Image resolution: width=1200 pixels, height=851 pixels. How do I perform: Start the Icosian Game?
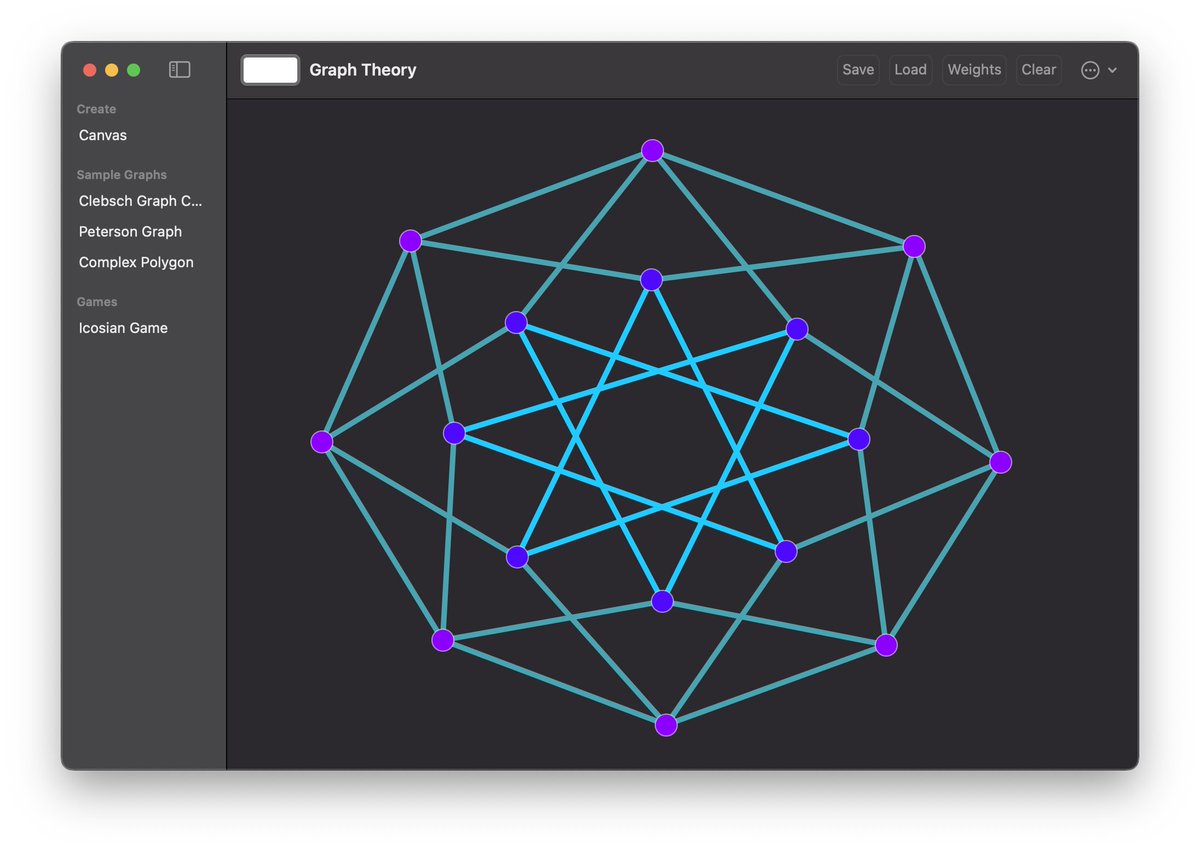tap(123, 327)
